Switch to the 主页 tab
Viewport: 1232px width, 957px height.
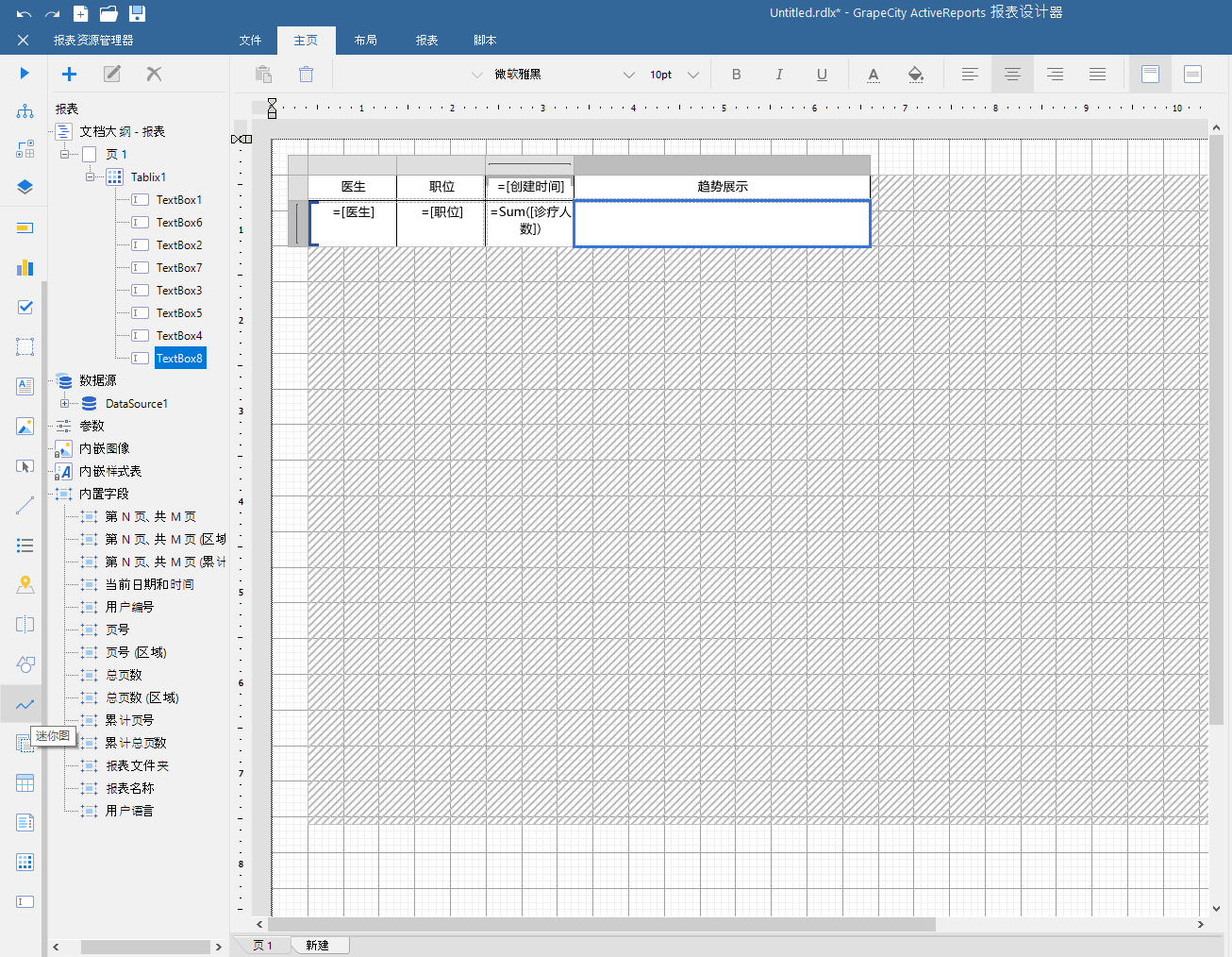pyautogui.click(x=306, y=41)
